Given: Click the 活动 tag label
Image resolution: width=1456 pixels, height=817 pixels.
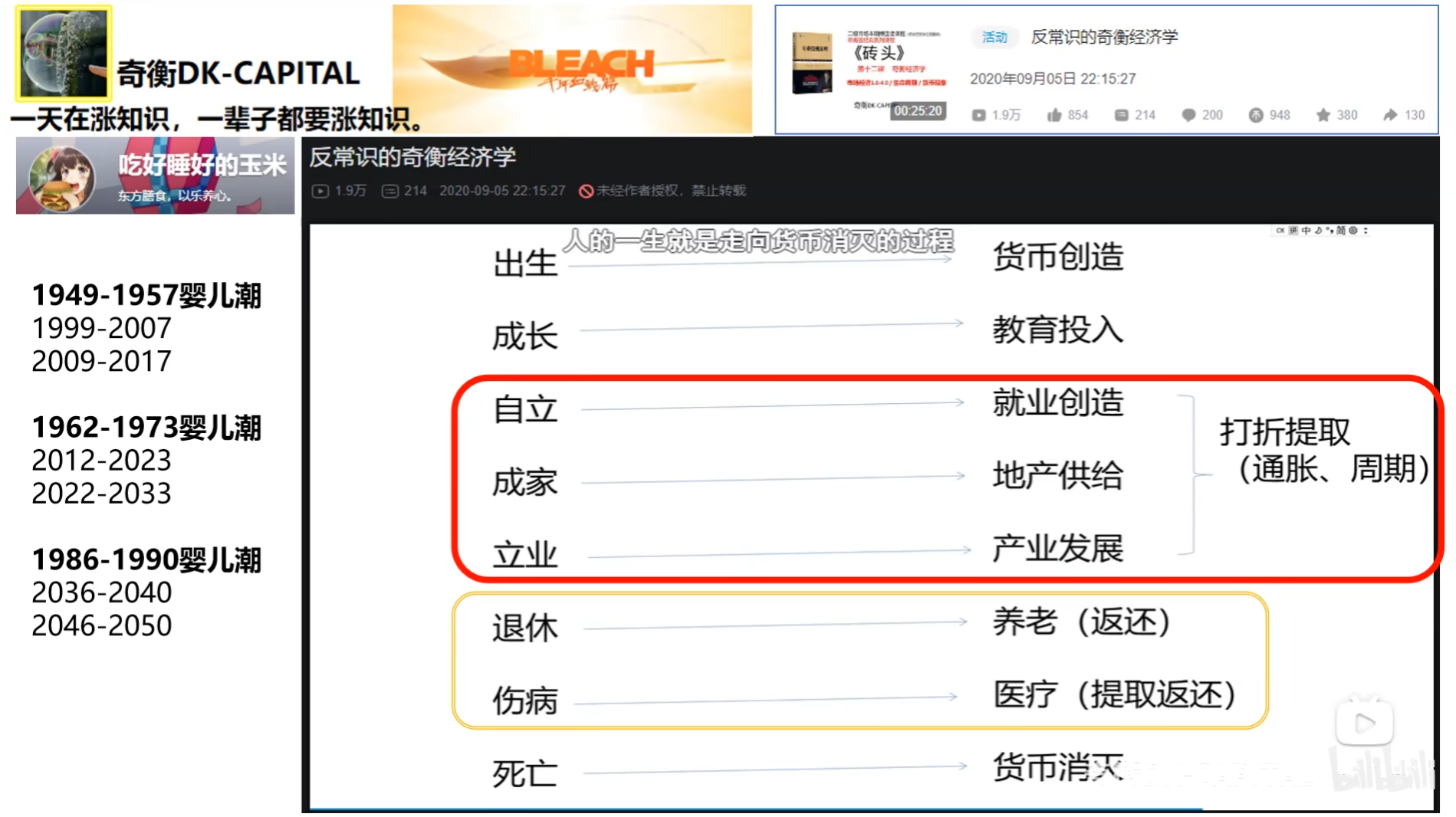Looking at the screenshot, I should [994, 37].
